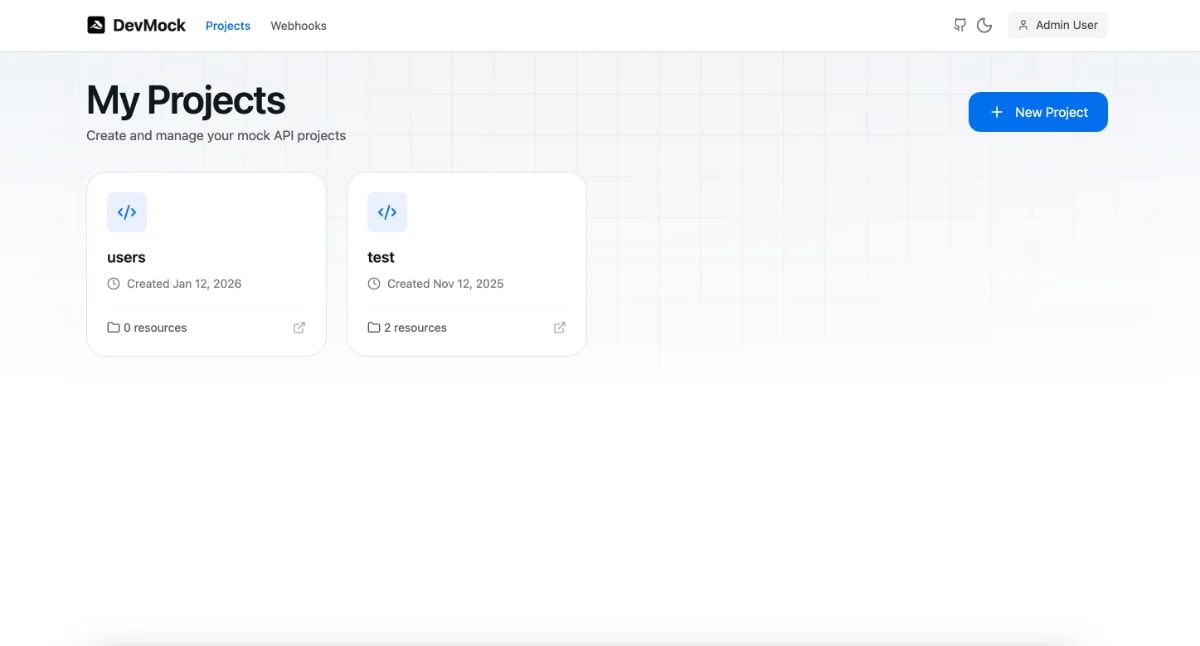Viewport: 1200px width, 646px height.
Task: Click the clock icon on the test card
Action: click(x=372, y=283)
